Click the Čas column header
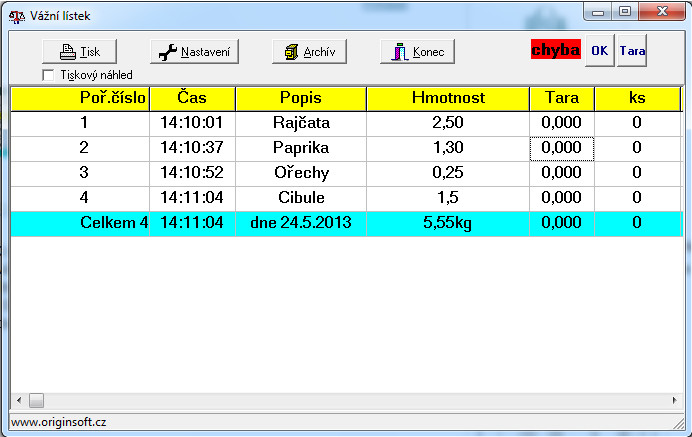692x437 pixels. [x=192, y=98]
